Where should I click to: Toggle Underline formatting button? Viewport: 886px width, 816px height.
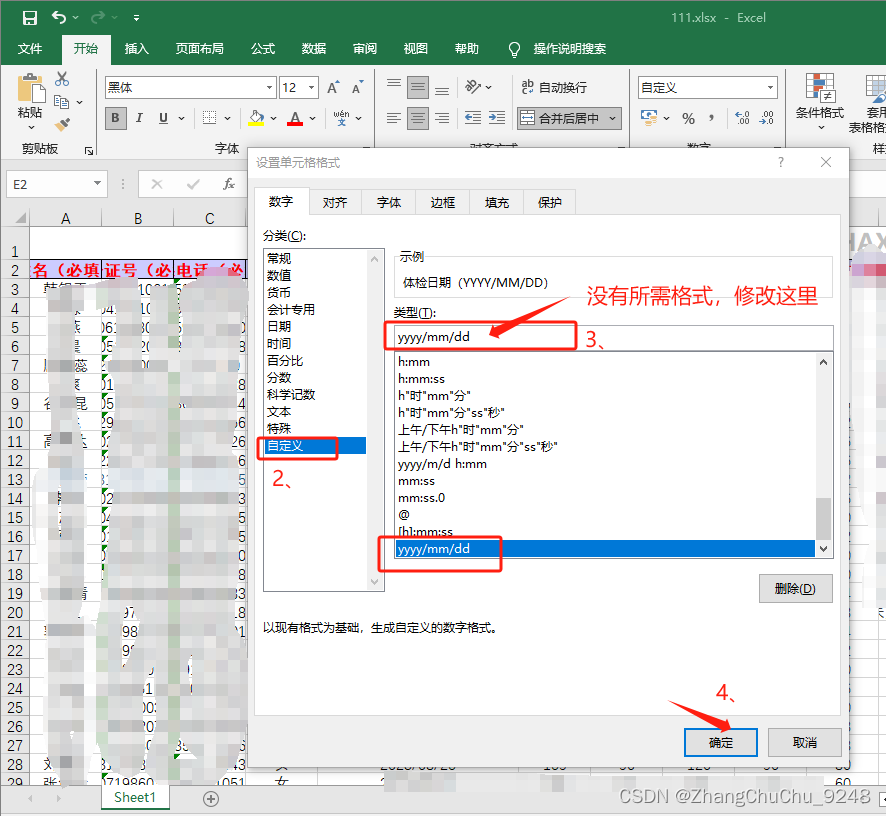pos(163,118)
